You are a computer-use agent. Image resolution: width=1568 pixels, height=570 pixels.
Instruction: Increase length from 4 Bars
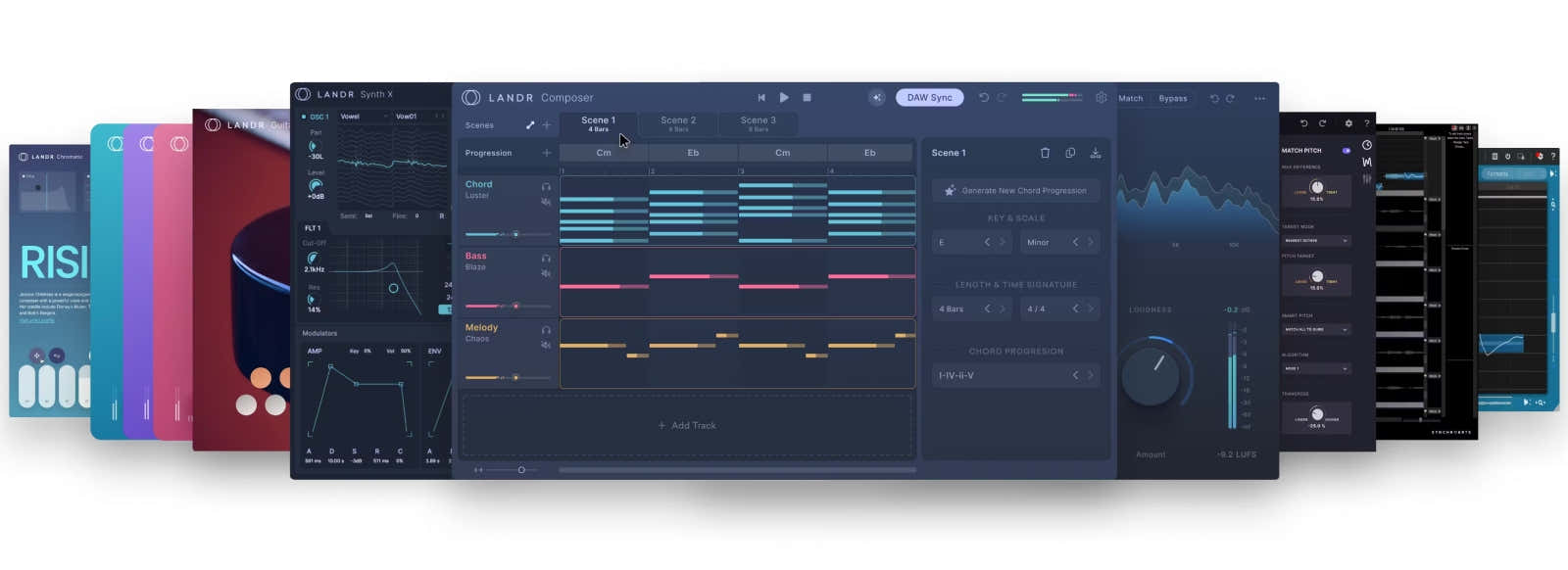(1002, 309)
